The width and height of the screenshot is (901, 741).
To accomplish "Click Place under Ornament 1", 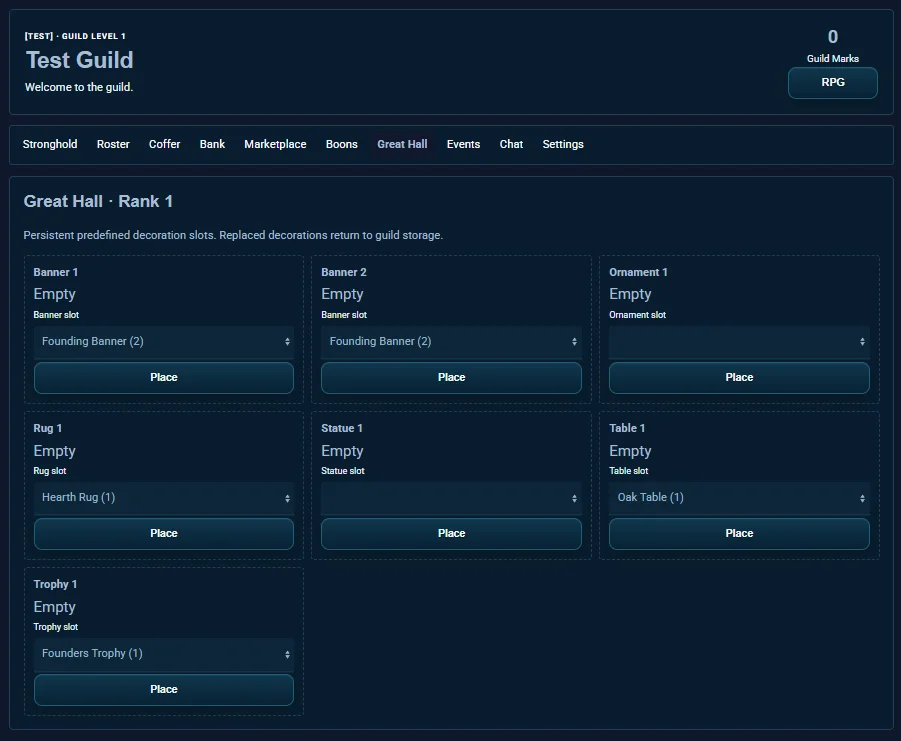I will pyautogui.click(x=739, y=377).
